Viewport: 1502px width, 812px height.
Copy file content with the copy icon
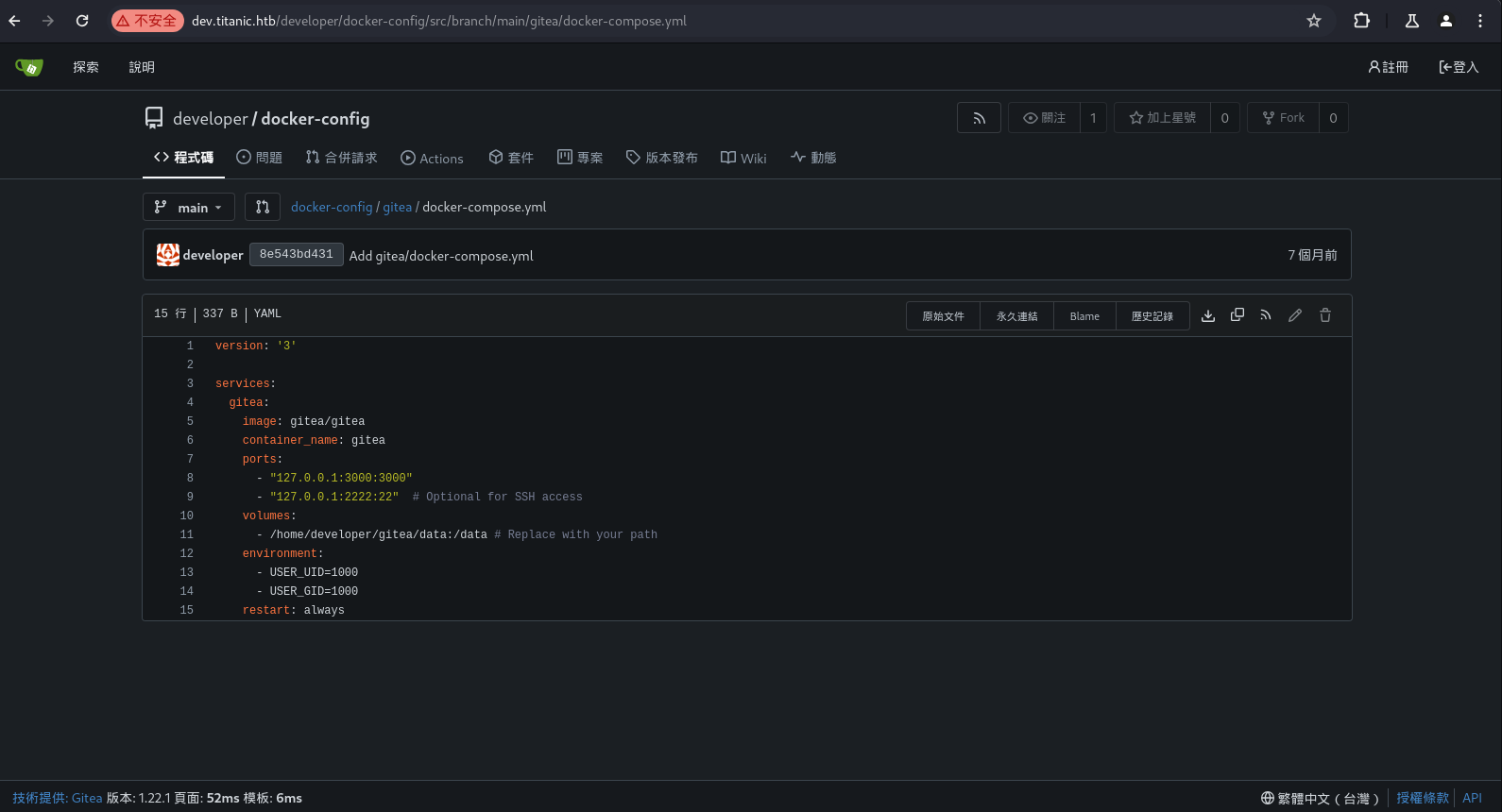point(1237,315)
